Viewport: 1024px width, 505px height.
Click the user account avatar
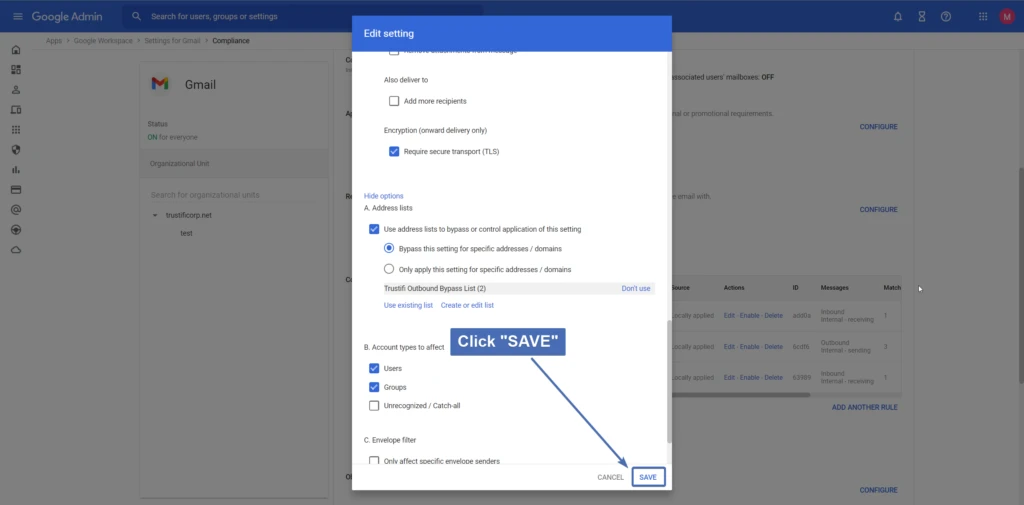pyautogui.click(x=1006, y=17)
